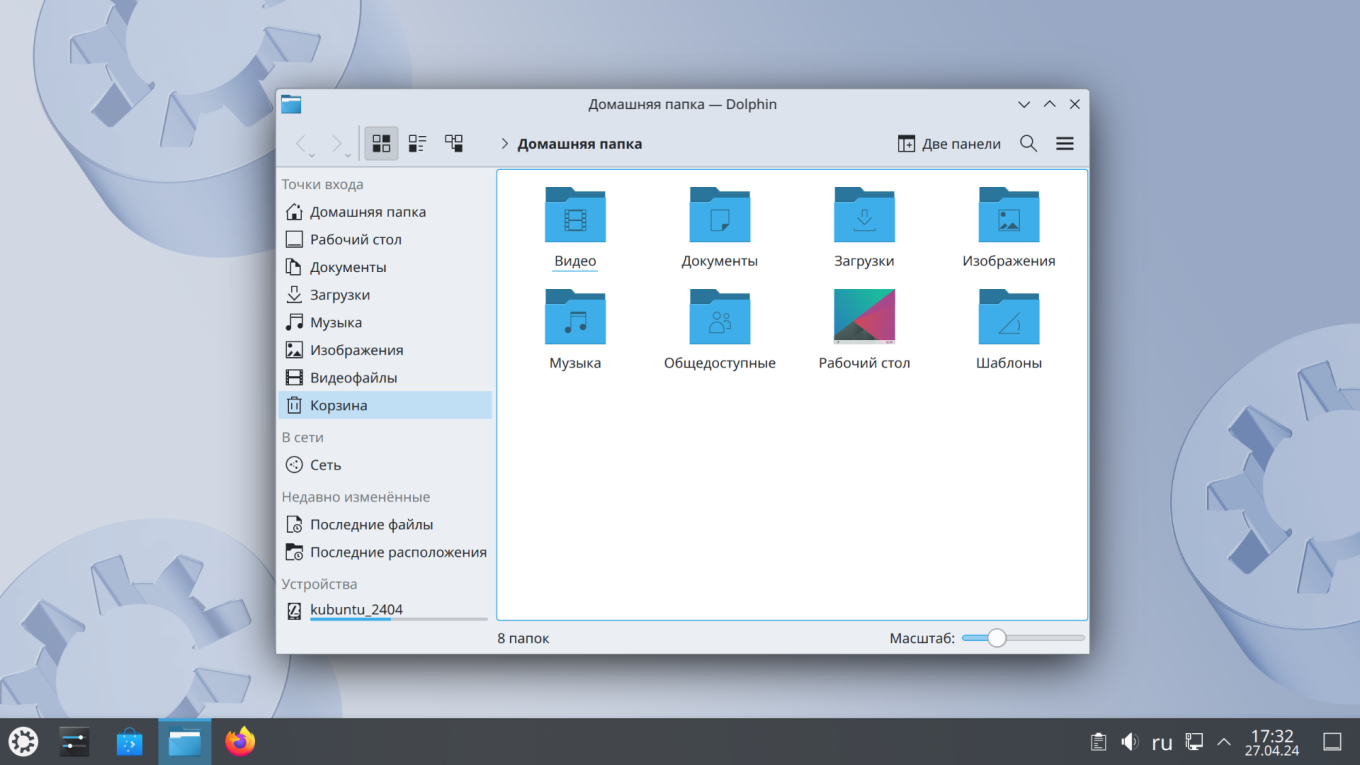The width and height of the screenshot is (1360, 765).
Task: Switch to icons view mode
Action: 381,143
